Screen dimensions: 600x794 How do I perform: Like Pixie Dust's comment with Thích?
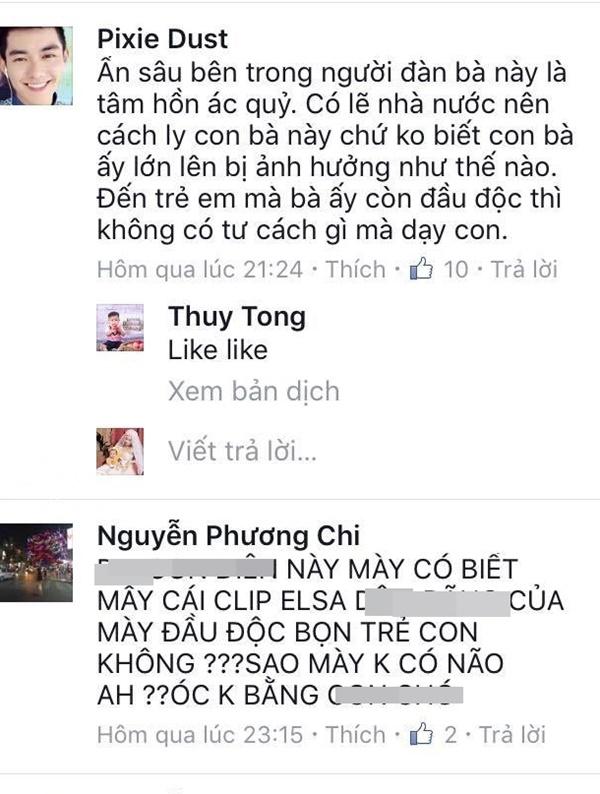pyautogui.click(x=355, y=269)
